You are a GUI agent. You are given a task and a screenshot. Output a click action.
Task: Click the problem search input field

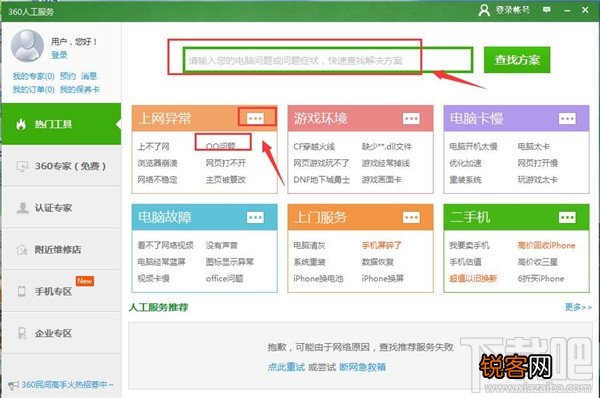click(x=328, y=60)
